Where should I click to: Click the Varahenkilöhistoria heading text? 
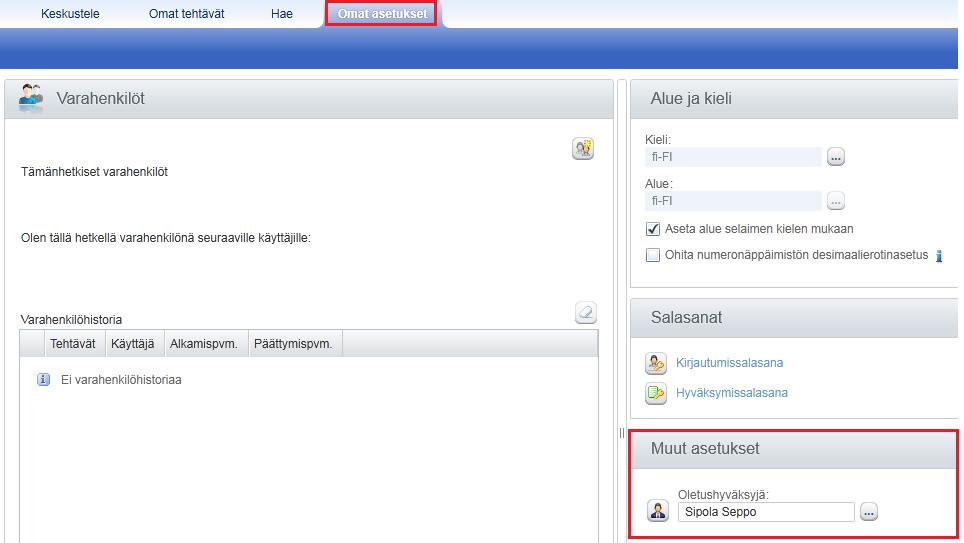tap(71, 320)
